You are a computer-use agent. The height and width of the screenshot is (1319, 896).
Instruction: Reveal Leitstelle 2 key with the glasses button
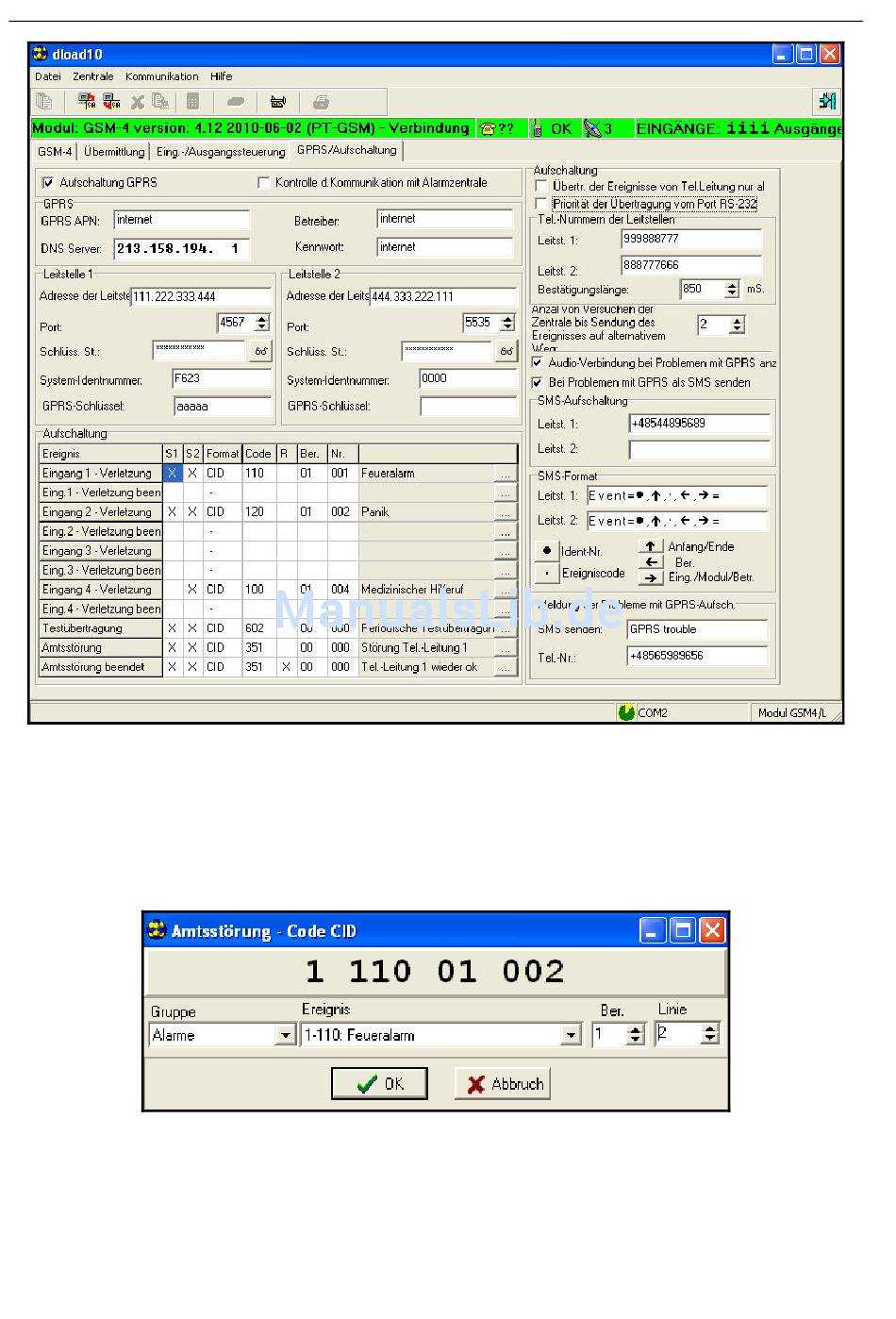[x=506, y=352]
